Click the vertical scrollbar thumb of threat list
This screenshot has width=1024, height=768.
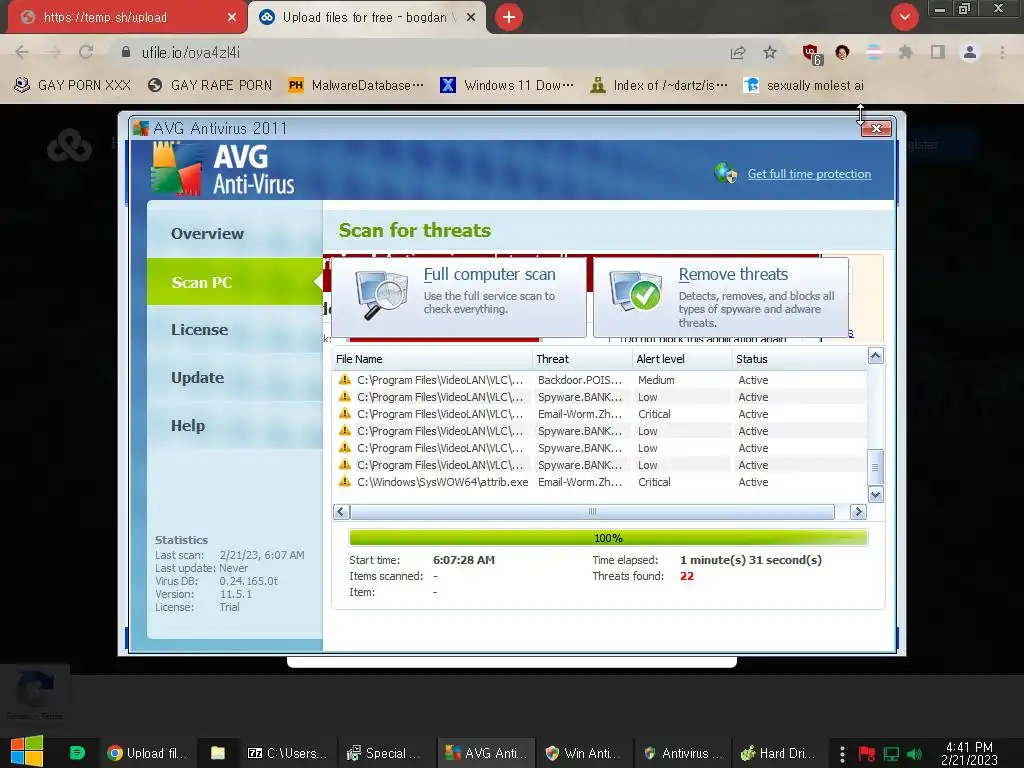[875, 467]
